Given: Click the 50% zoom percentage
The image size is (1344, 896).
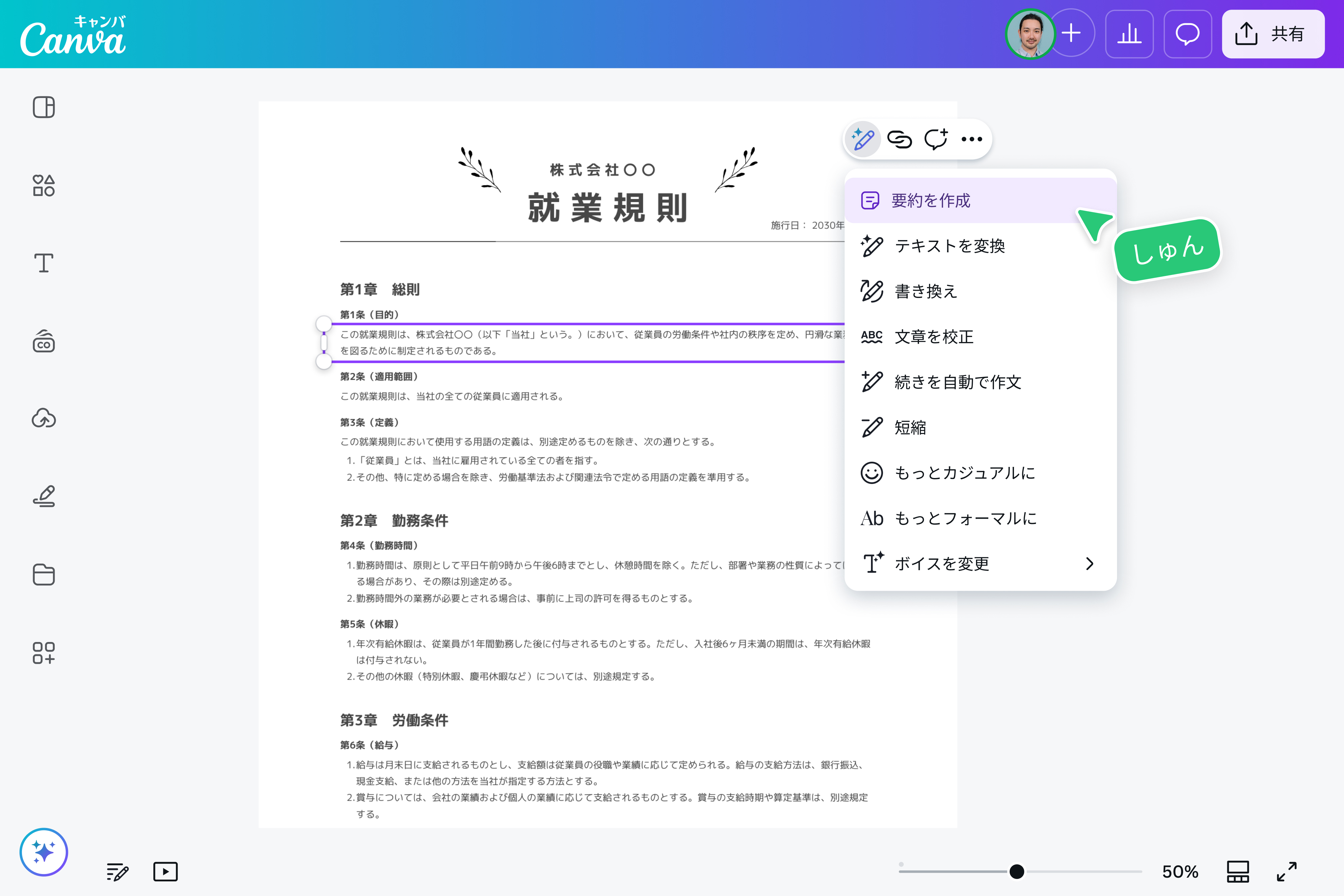Looking at the screenshot, I should [x=1180, y=872].
